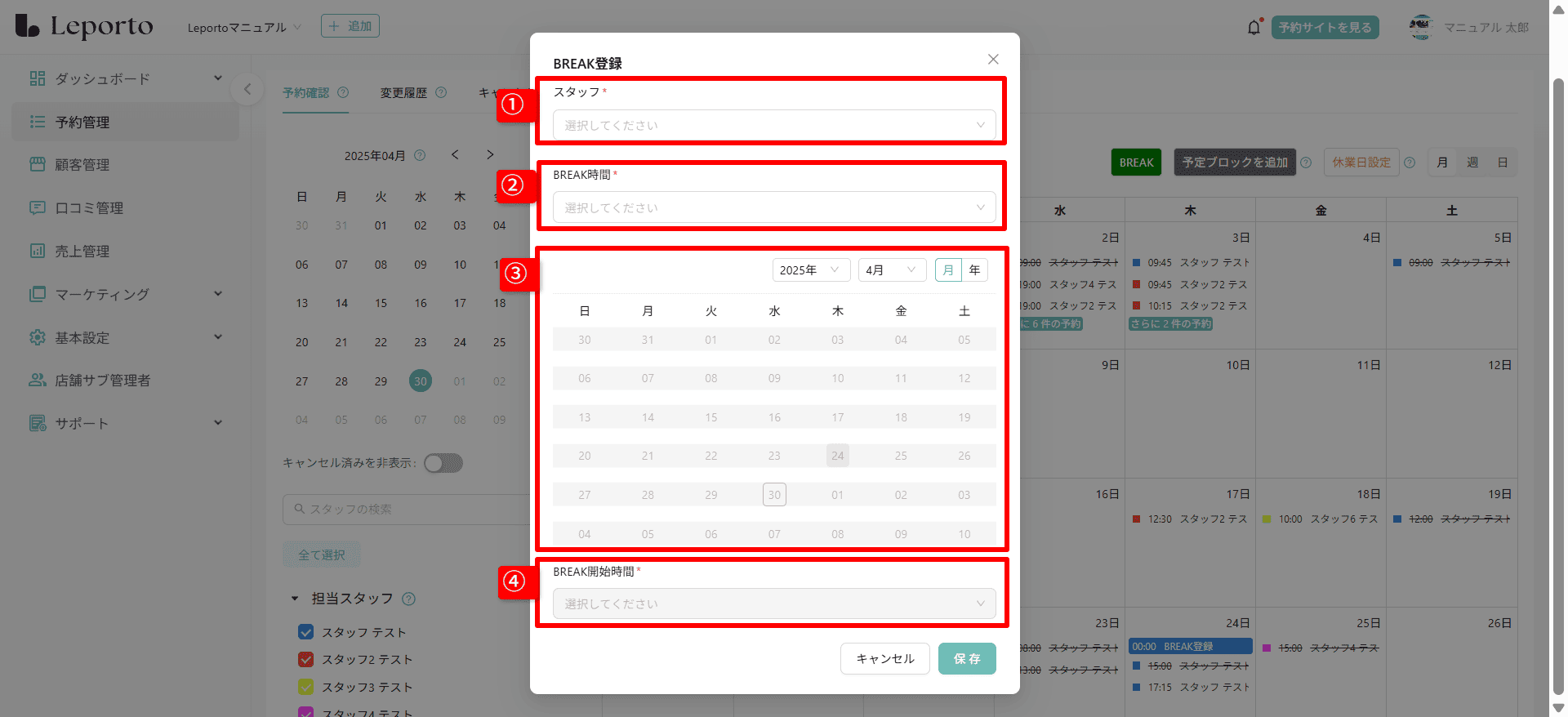Collapse the 担当スタッフ section

pyautogui.click(x=295, y=599)
